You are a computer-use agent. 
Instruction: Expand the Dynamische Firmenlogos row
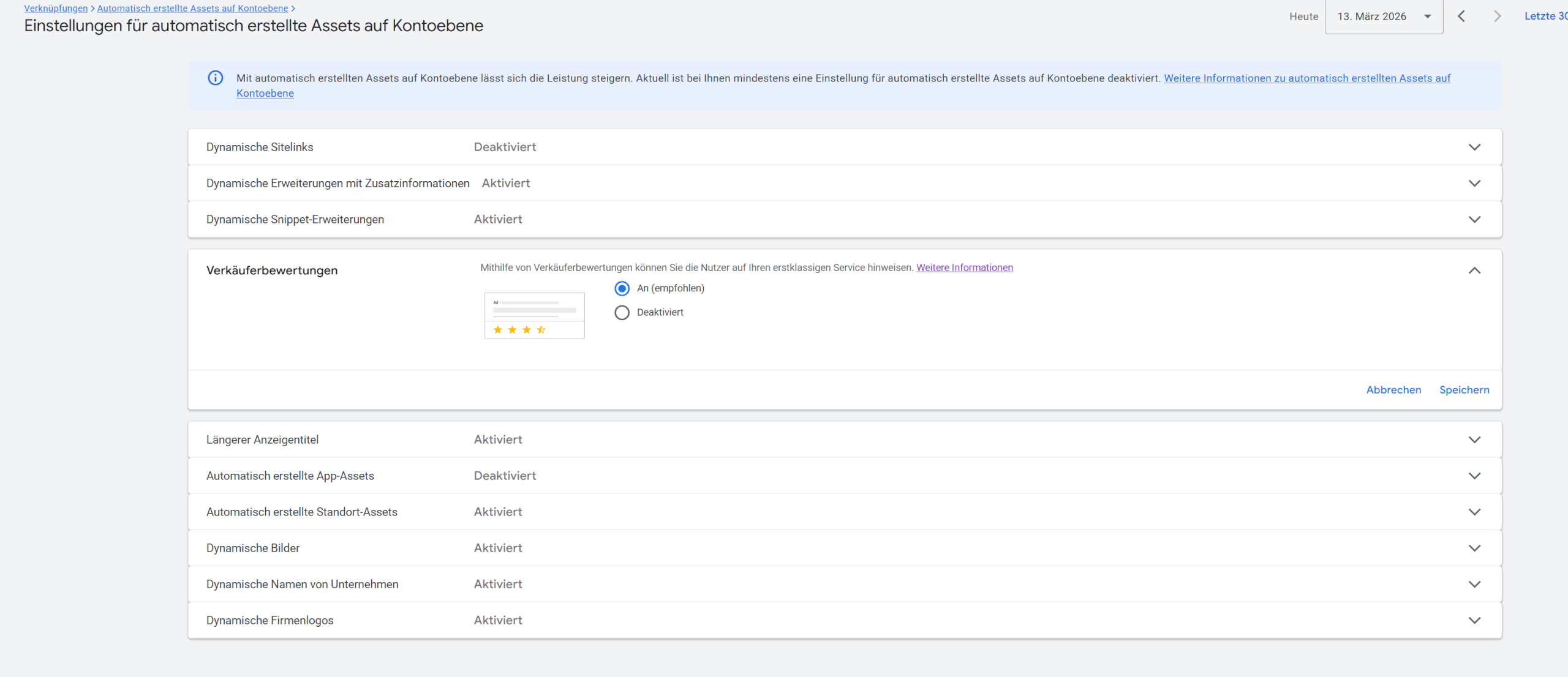coord(1474,620)
